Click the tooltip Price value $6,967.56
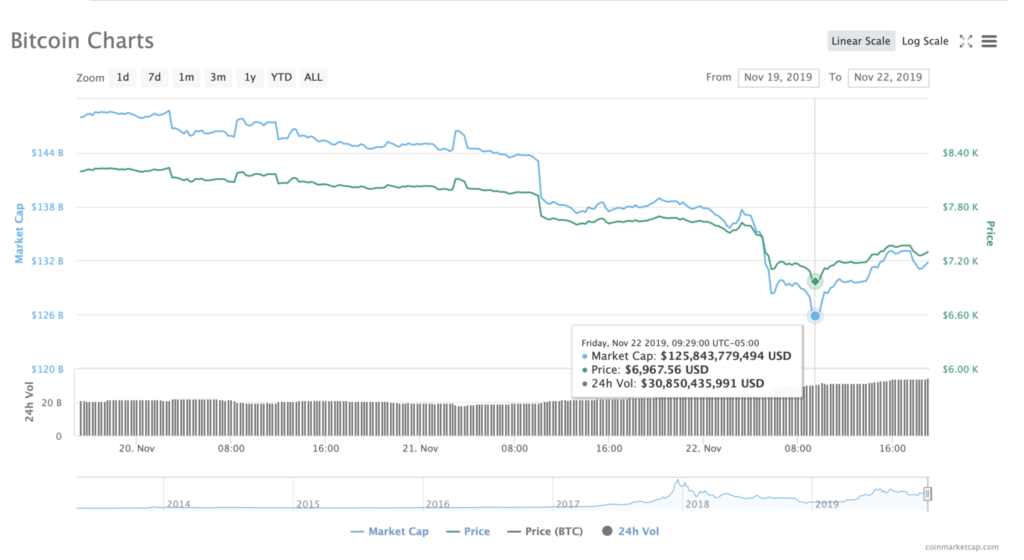The height and width of the screenshot is (560, 1024). [x=666, y=369]
